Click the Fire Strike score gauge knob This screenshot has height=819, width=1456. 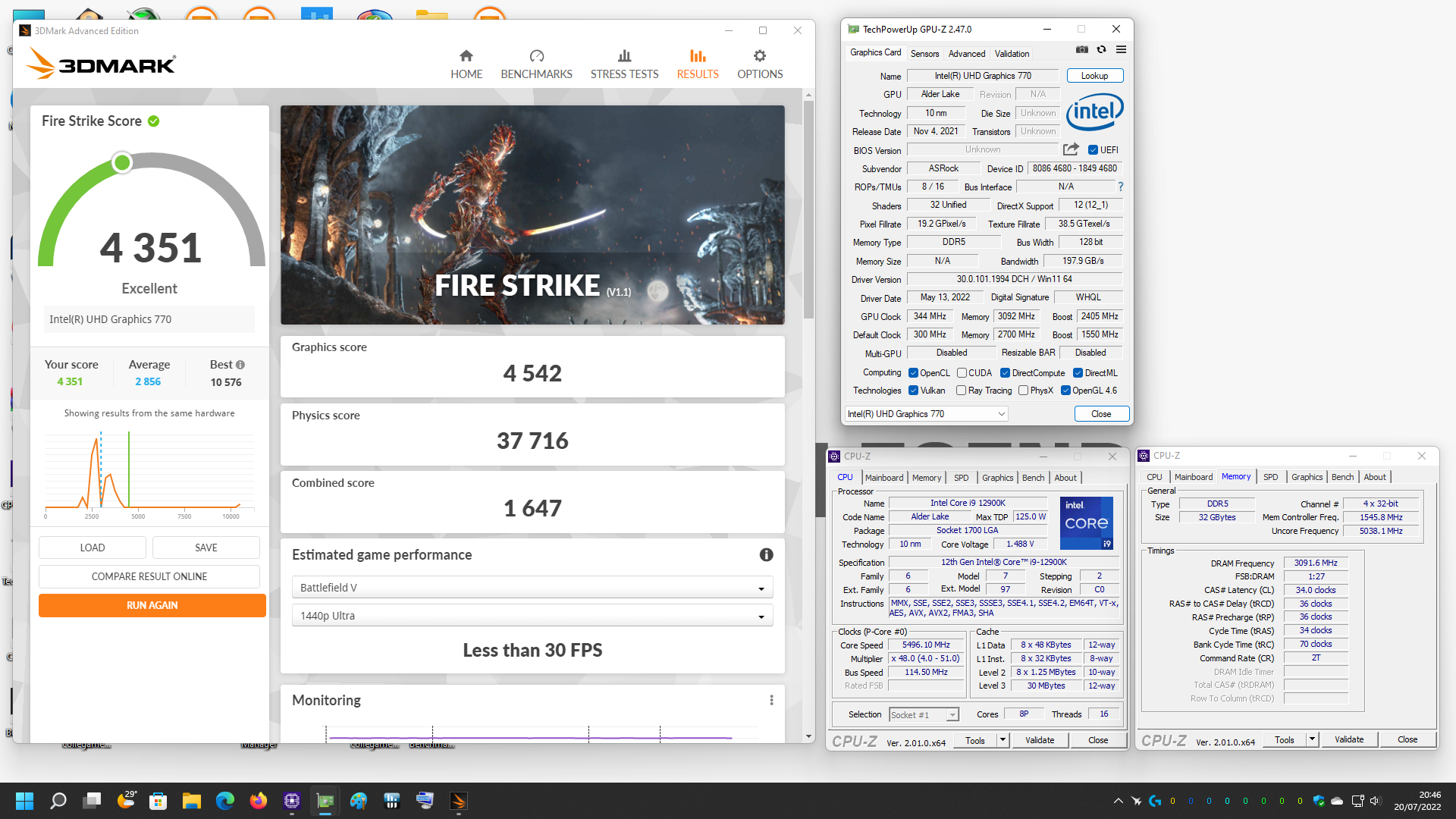122,163
